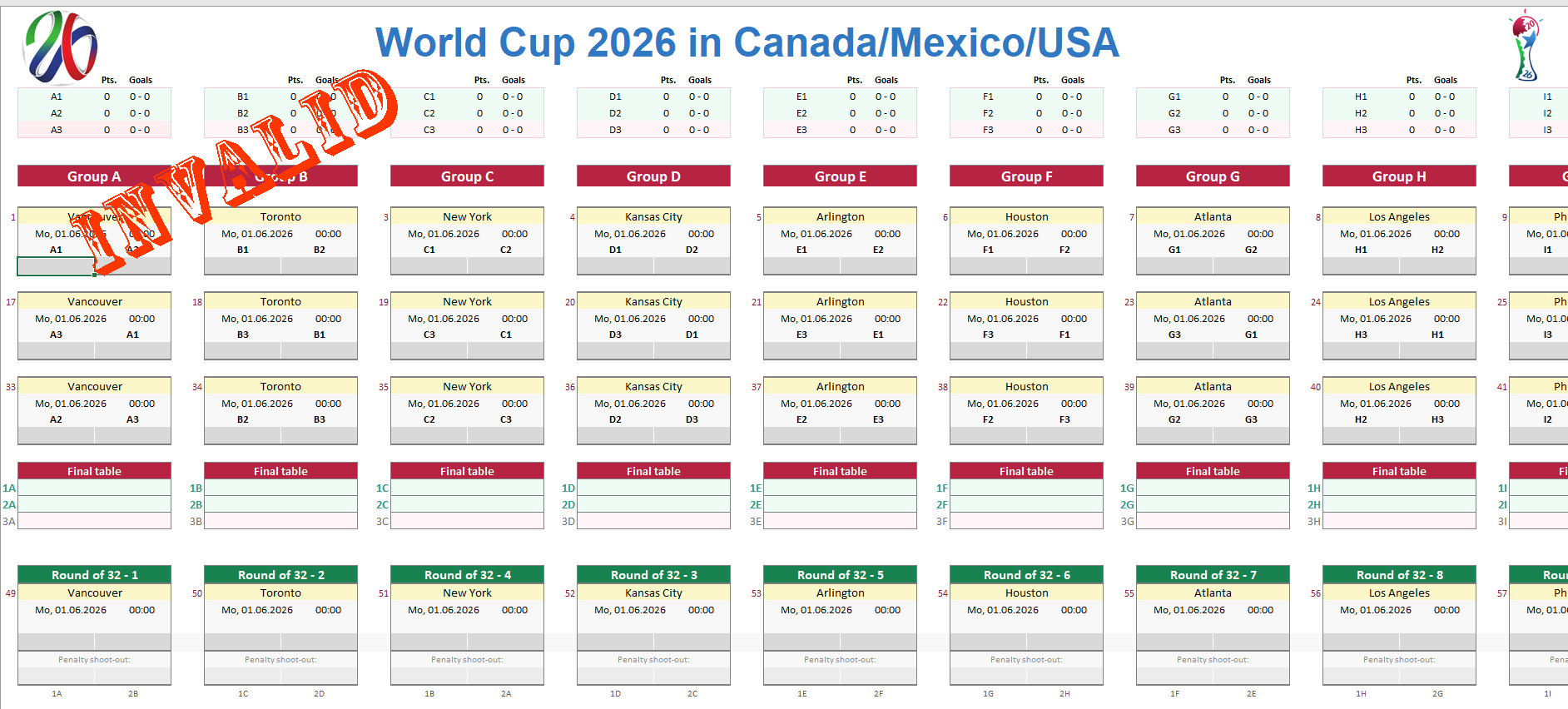Click Goals column header above G1 standings
The height and width of the screenshot is (709, 1568).
1258,80
